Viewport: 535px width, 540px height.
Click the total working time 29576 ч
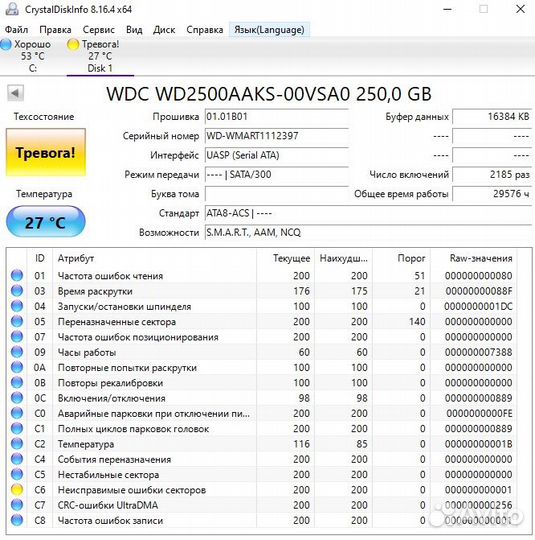tap(492, 194)
